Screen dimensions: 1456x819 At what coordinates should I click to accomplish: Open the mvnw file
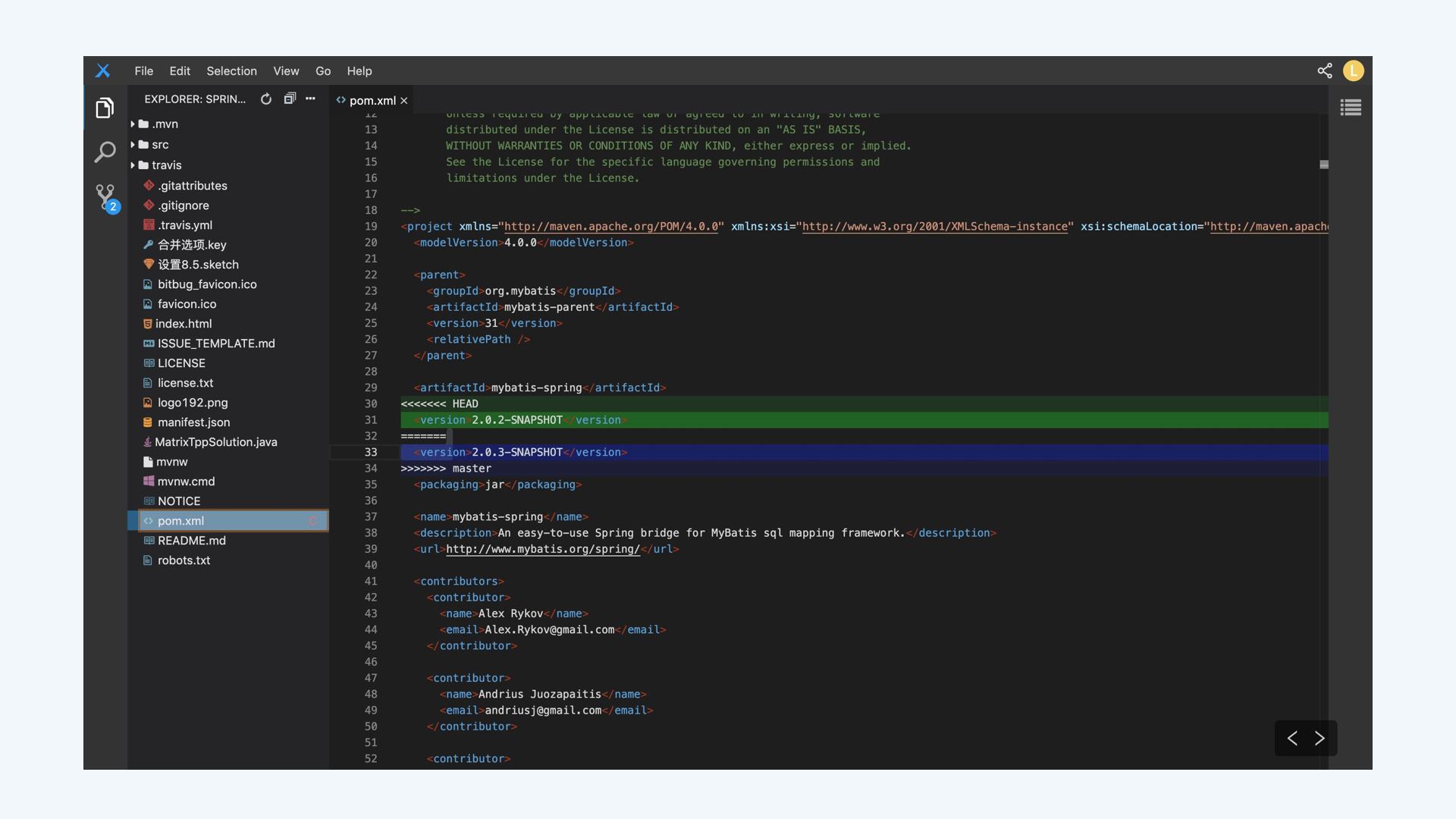[171, 461]
